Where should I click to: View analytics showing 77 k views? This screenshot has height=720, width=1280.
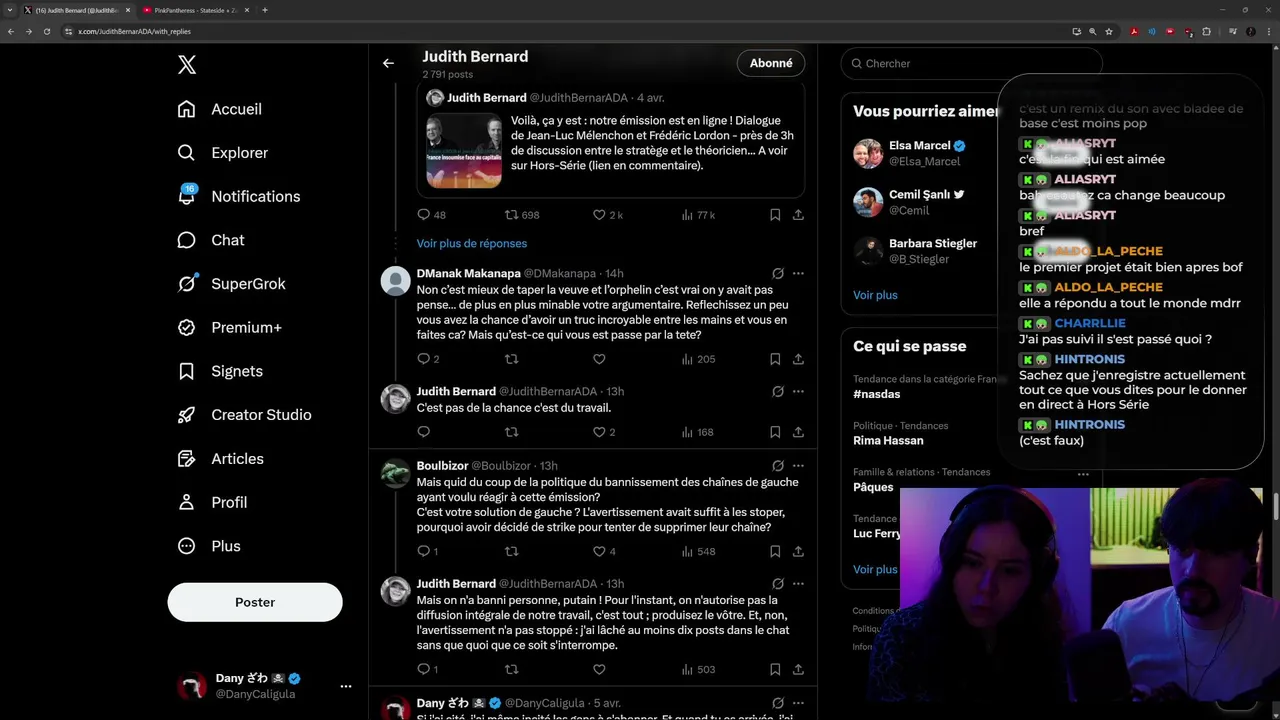point(698,215)
